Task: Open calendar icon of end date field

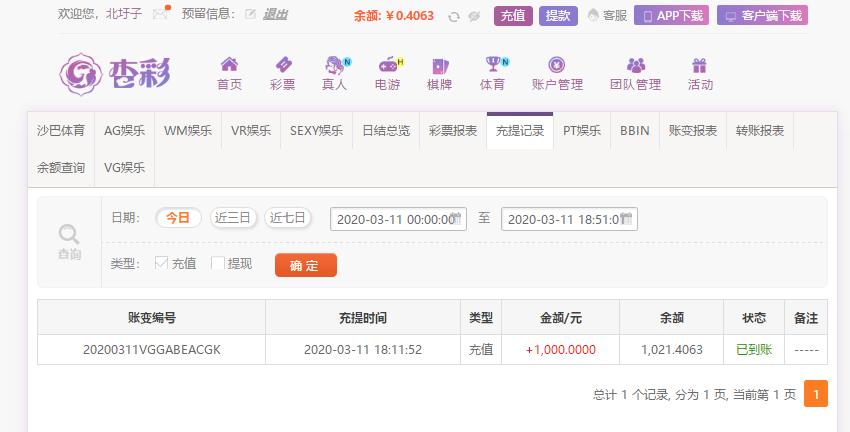Action: [627, 218]
